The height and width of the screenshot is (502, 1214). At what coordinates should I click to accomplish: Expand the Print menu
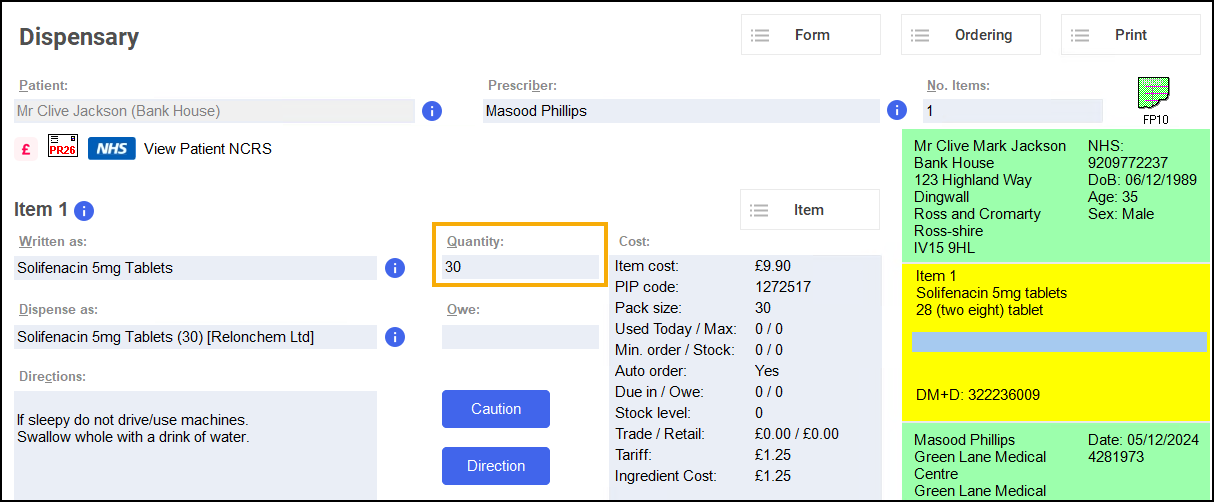(x=1130, y=35)
